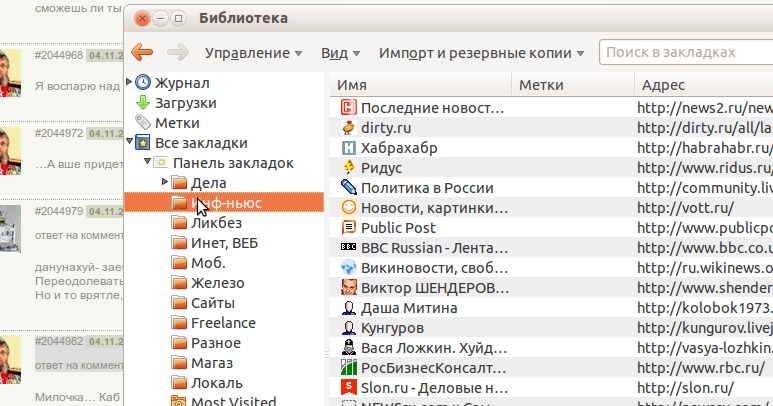
Task: Click the Public Post bookmark name
Action: click(398, 228)
